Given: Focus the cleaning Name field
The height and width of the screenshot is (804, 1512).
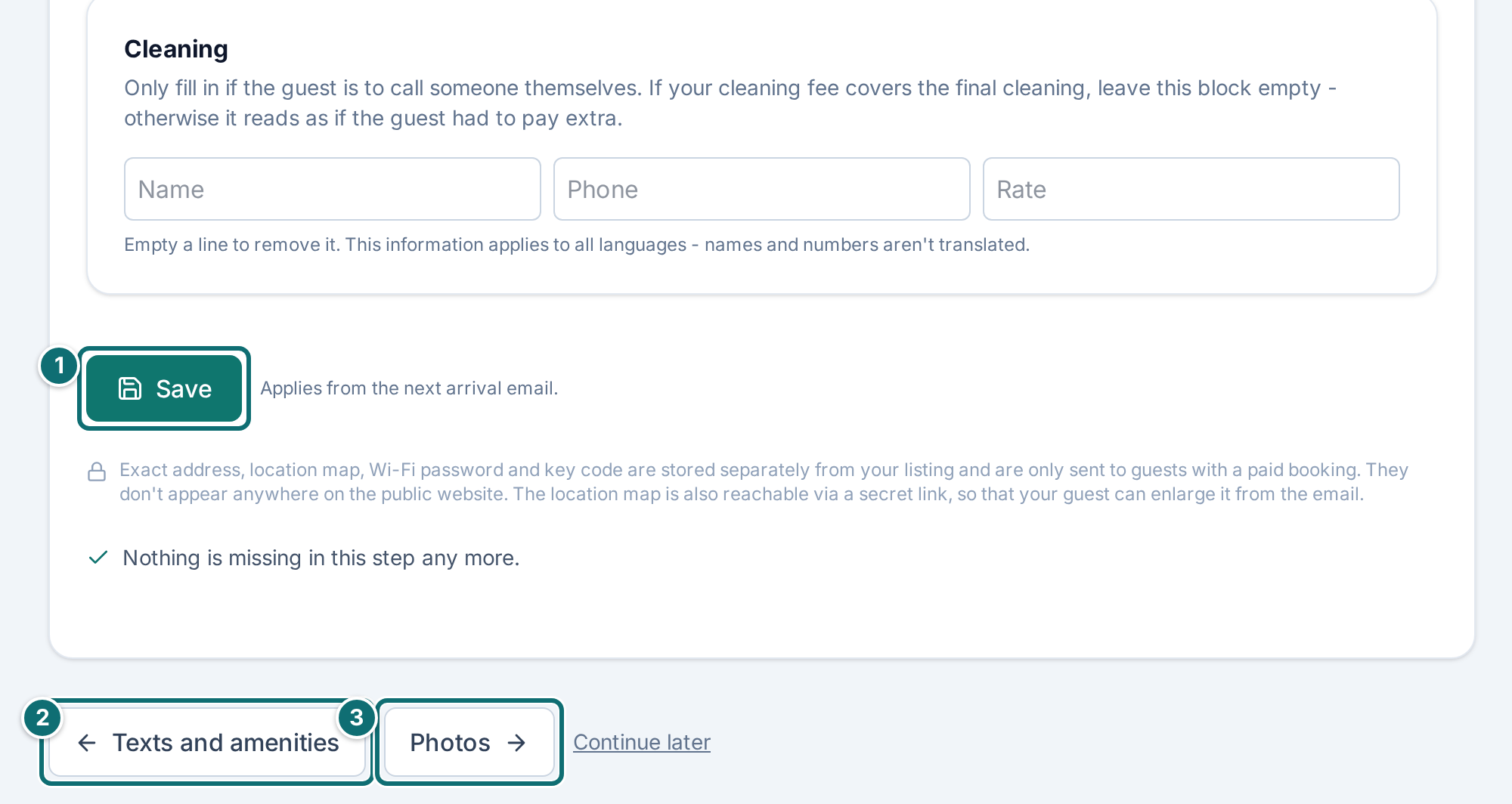Looking at the screenshot, I should (333, 189).
